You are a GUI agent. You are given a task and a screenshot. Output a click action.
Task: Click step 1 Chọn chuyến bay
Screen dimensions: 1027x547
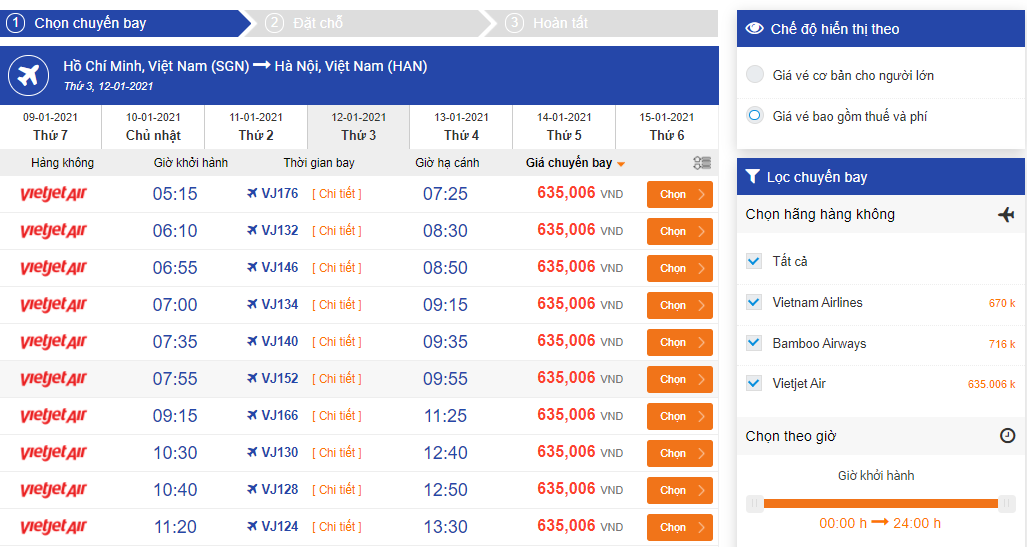(x=124, y=23)
